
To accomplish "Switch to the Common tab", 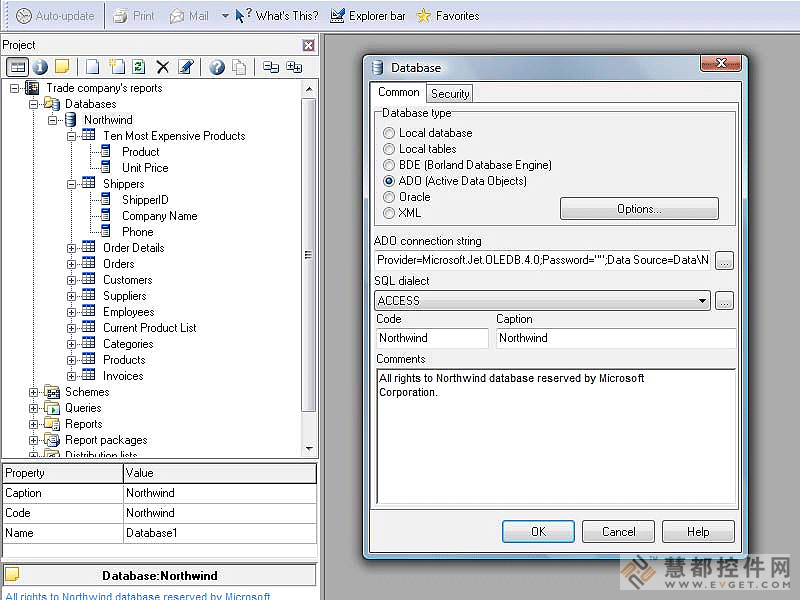I will click(398, 92).
